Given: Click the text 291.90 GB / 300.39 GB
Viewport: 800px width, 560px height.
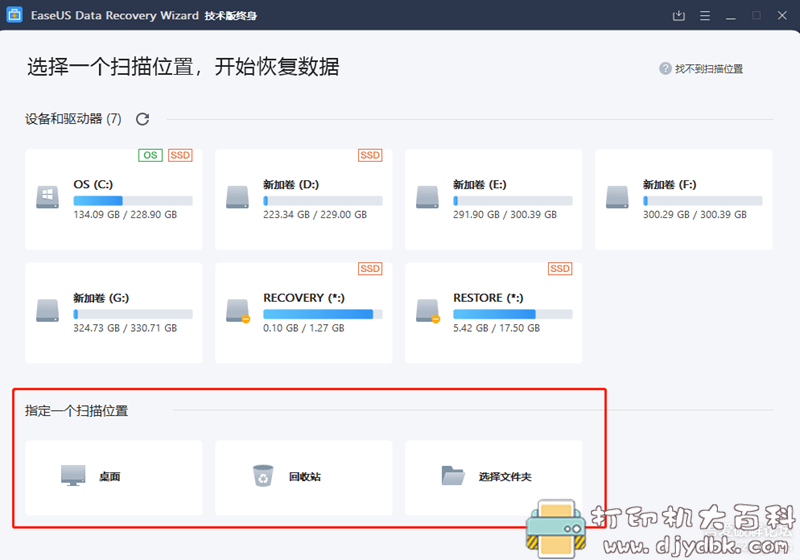Looking at the screenshot, I should tap(505, 215).
